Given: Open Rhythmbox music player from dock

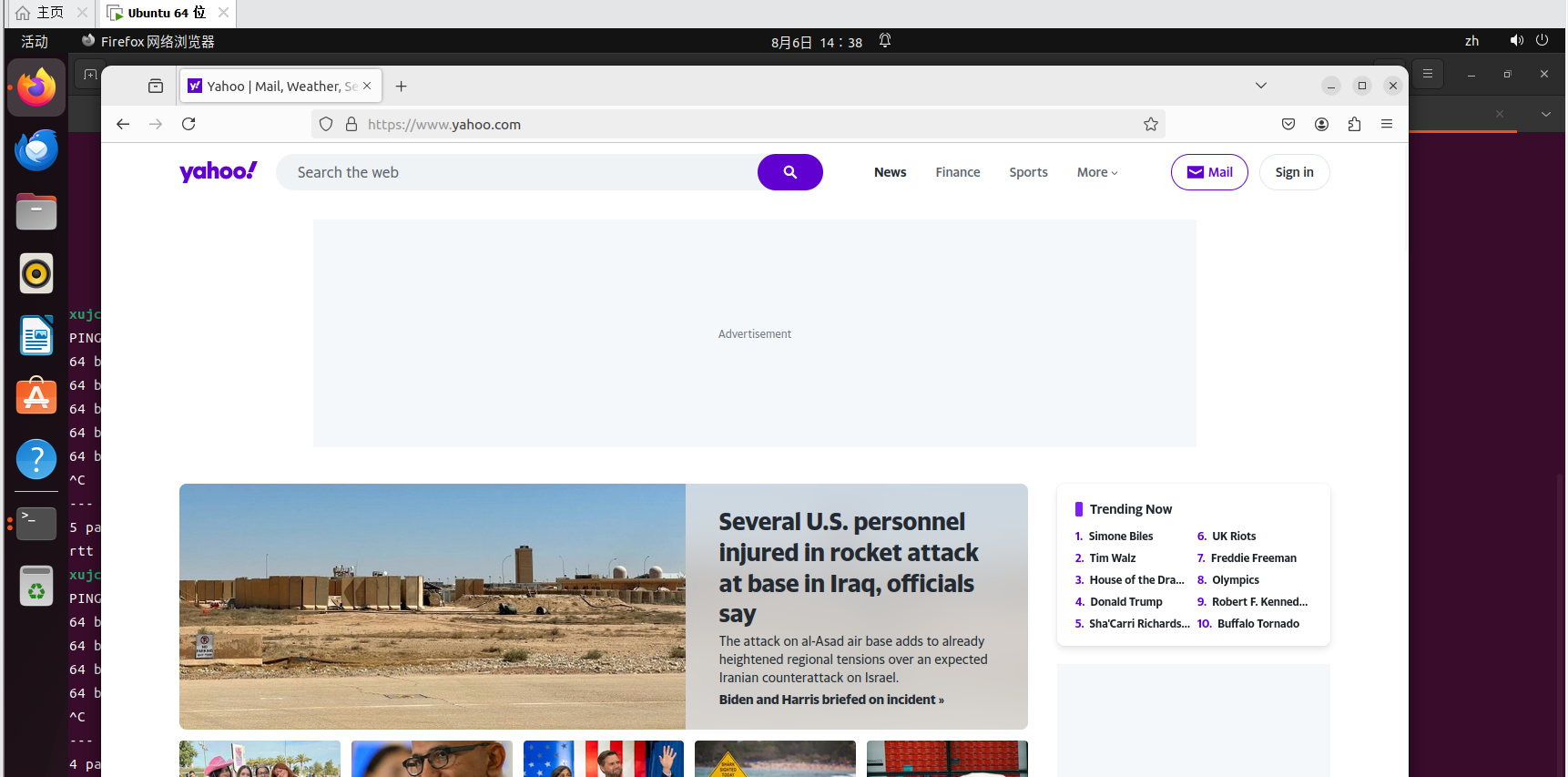Looking at the screenshot, I should pos(36,273).
